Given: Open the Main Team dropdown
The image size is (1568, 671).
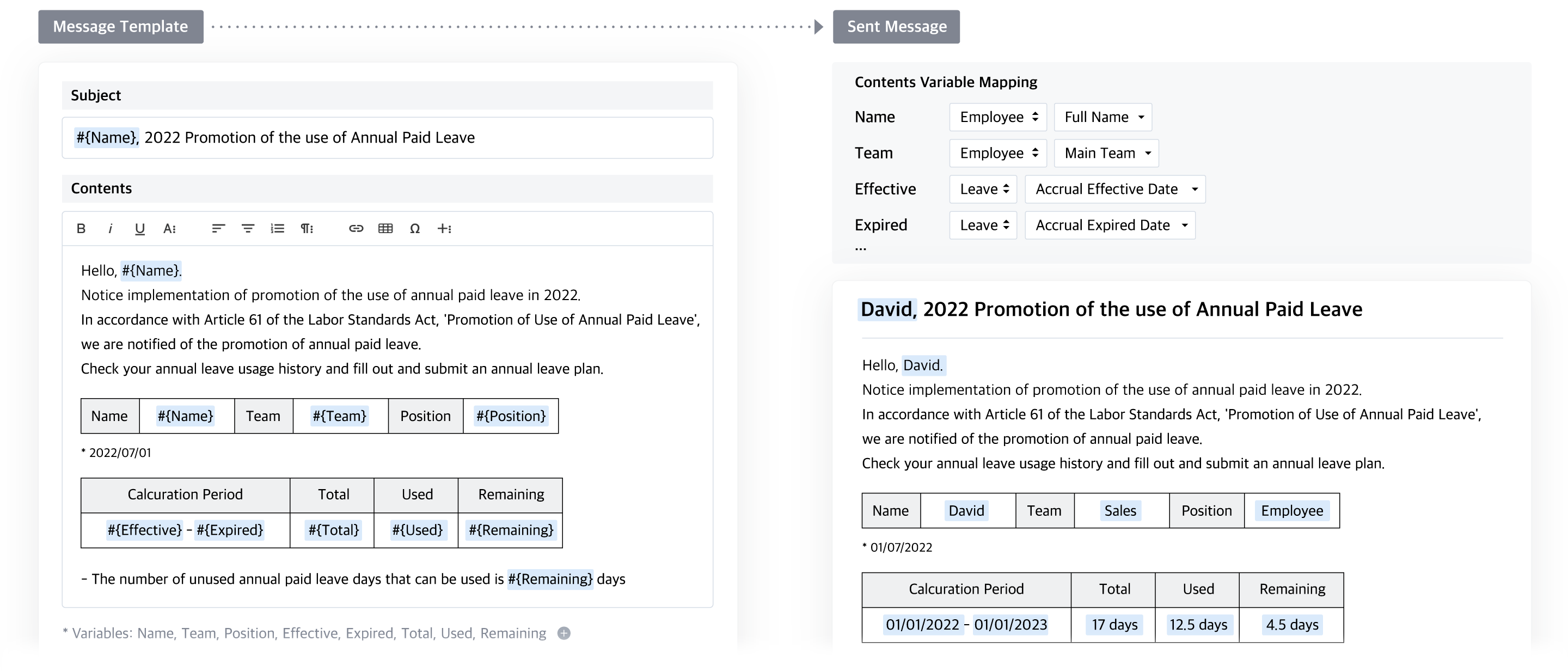Looking at the screenshot, I should (1106, 153).
